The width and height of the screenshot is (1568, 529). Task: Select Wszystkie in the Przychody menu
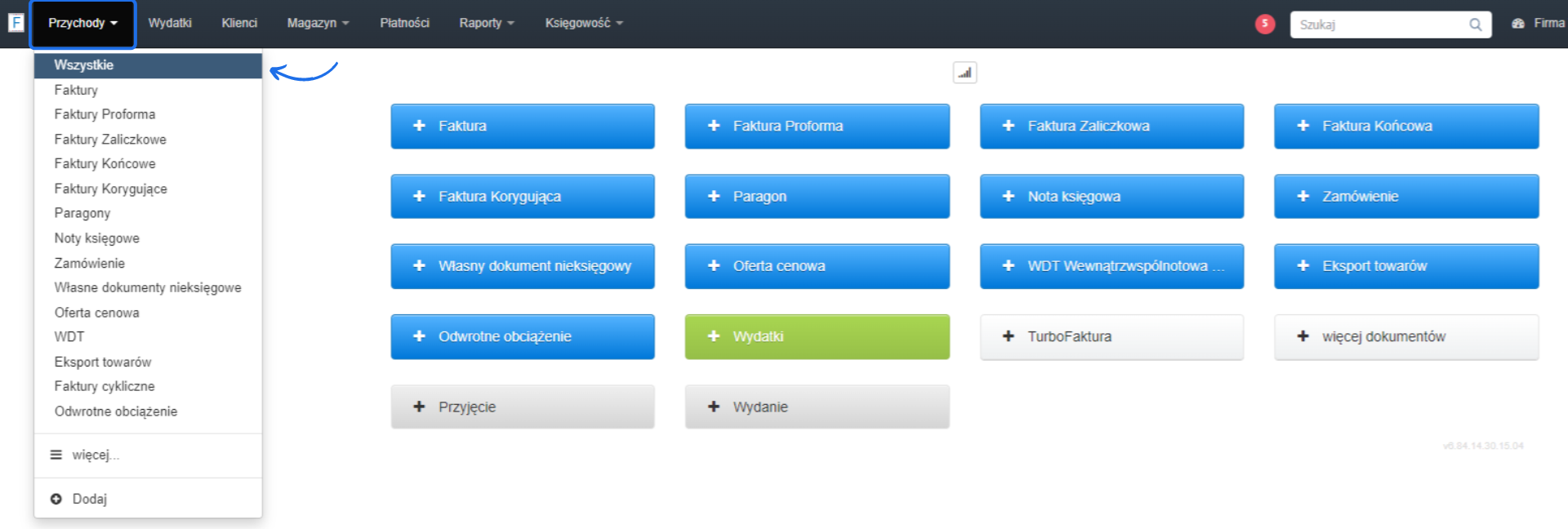[x=148, y=65]
